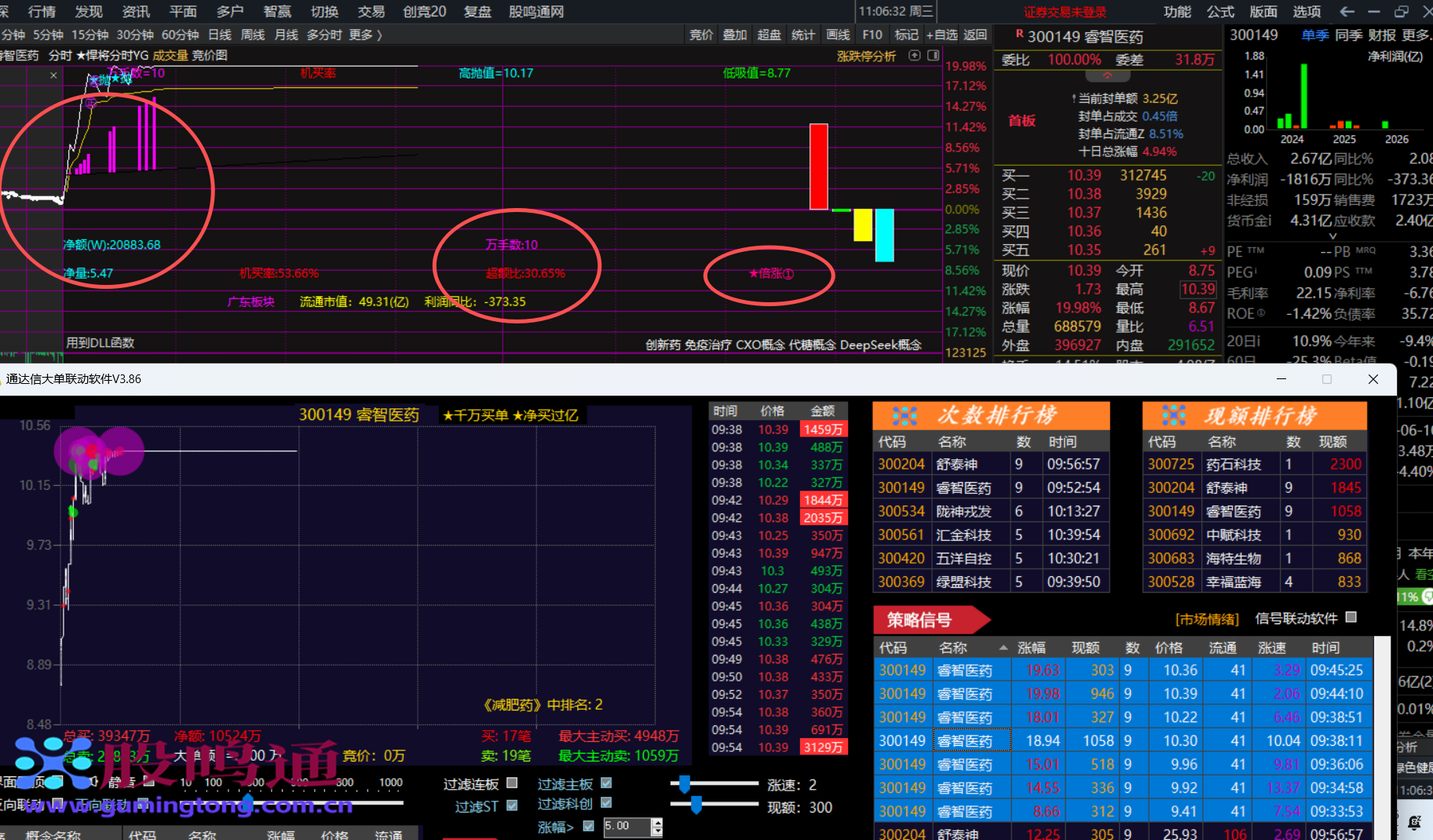The image size is (1433, 840).
Task: Toggle the 涨幅> checkbox
Action: pyautogui.click(x=589, y=826)
